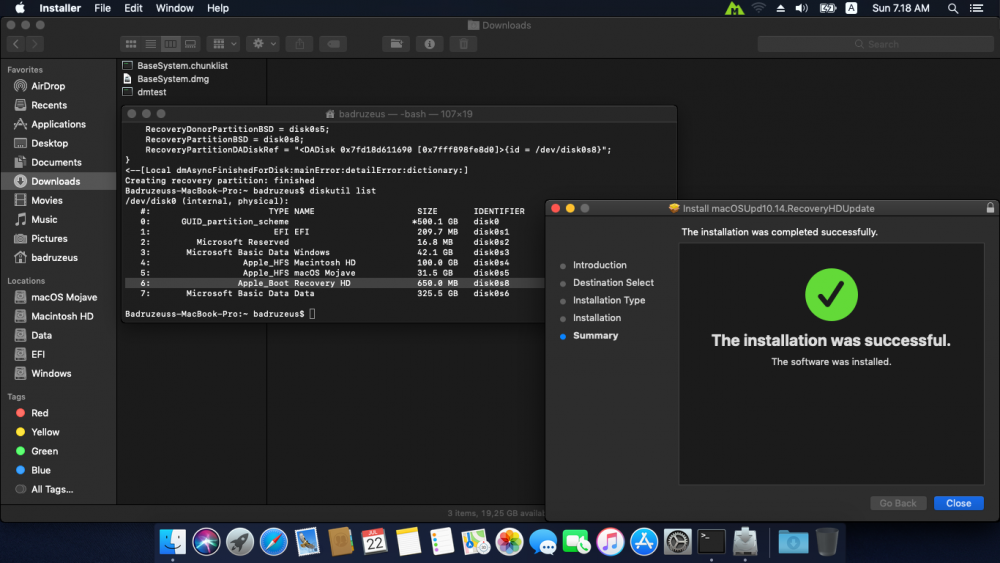
Task: Open Messages icon in the Dock
Action: click(543, 542)
